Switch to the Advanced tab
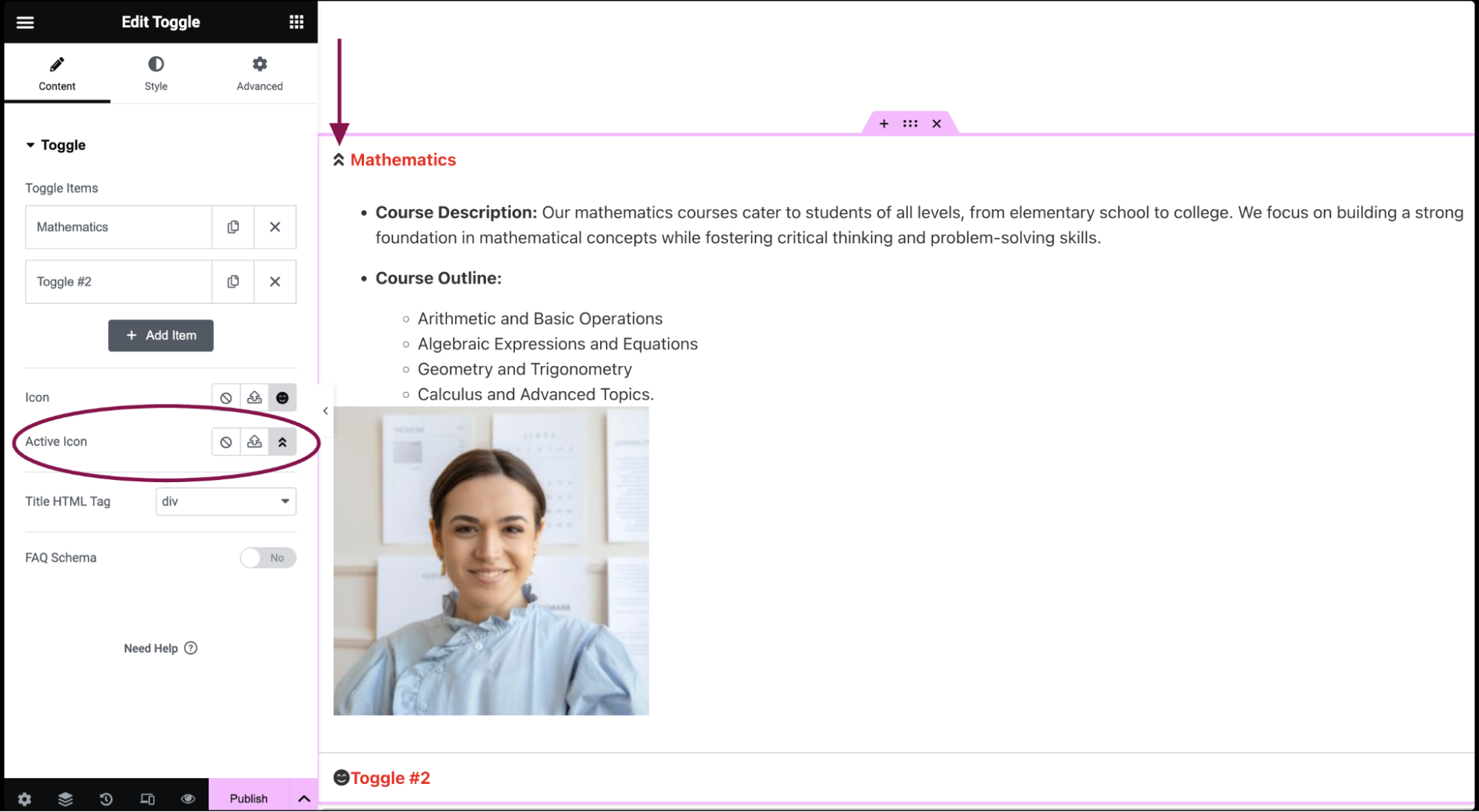Viewport: 1479px width, 812px height. [x=258, y=72]
